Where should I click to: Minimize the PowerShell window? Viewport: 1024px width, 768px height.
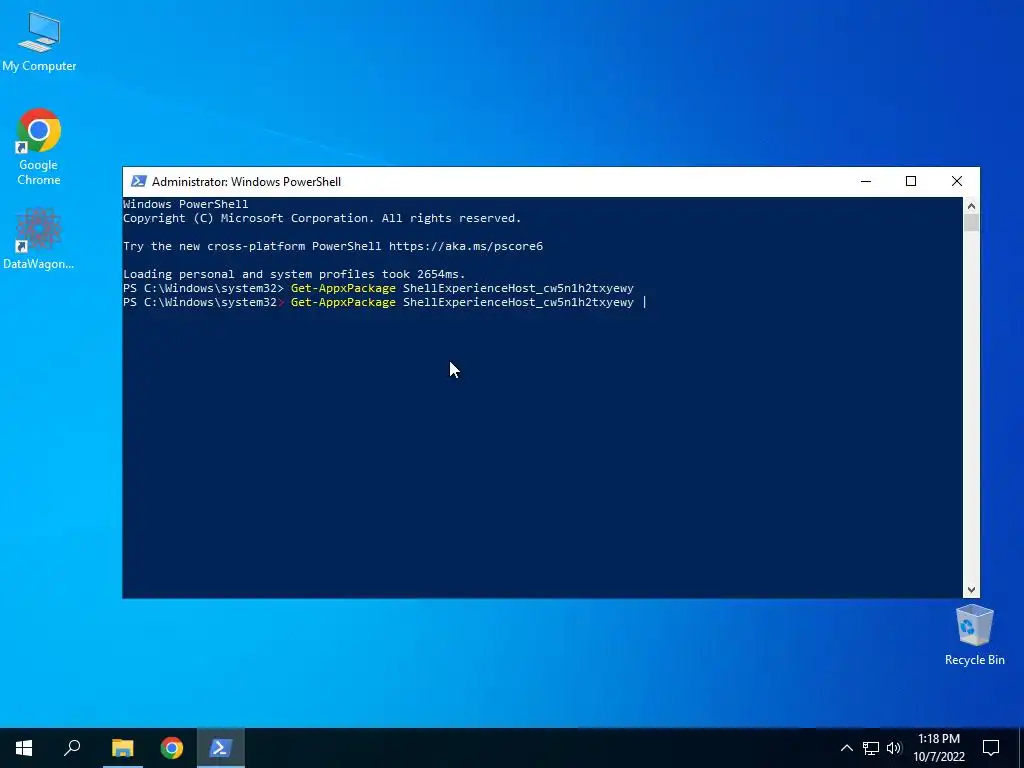coord(866,182)
